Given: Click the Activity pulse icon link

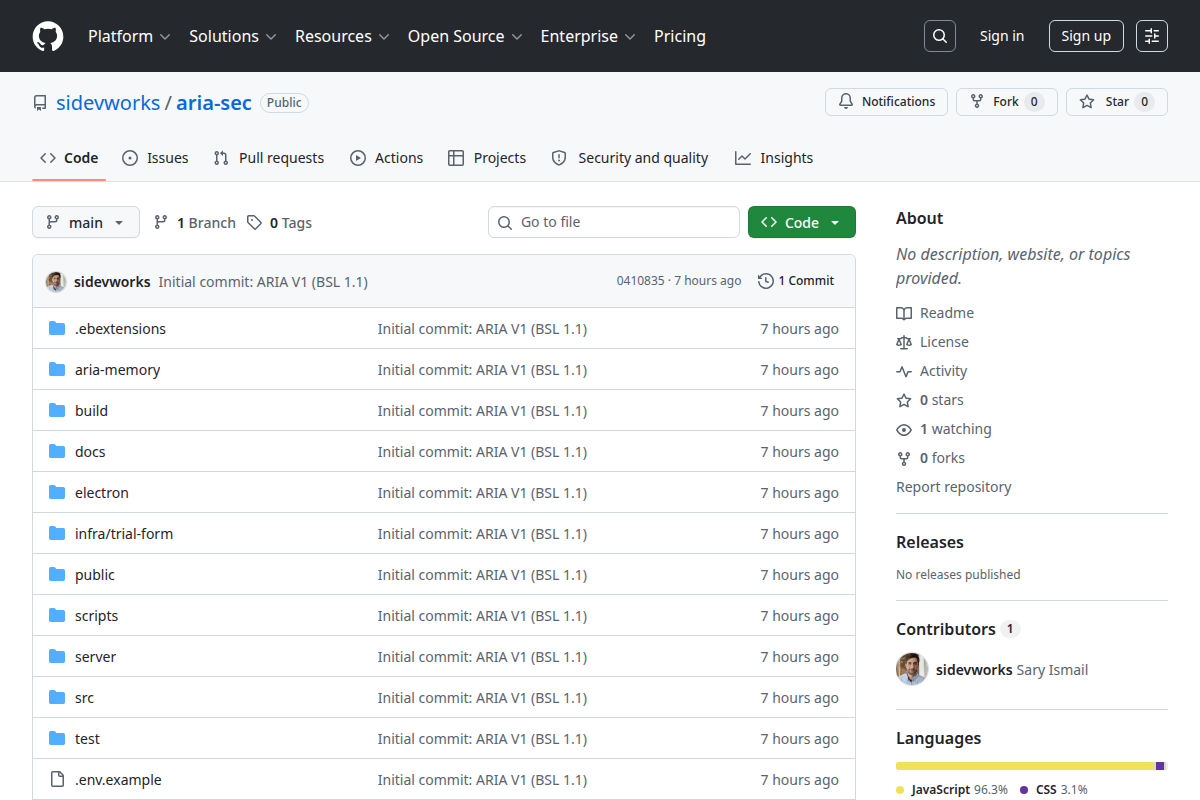Looking at the screenshot, I should click(904, 371).
